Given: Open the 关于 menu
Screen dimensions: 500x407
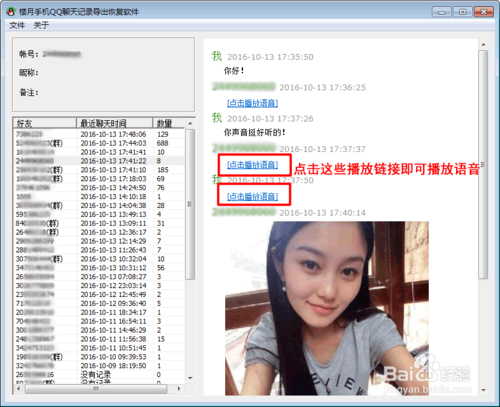Looking at the screenshot, I should tap(41, 25).
